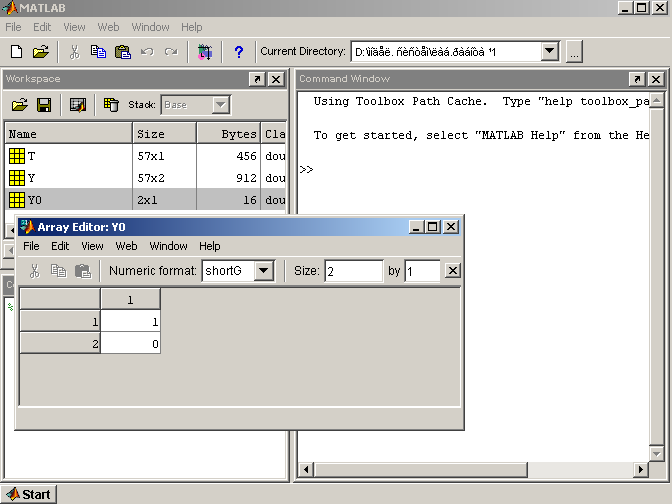This screenshot has height=504, width=672.
Task: Launch Simulink from the toolbar icon
Action: (x=205, y=52)
